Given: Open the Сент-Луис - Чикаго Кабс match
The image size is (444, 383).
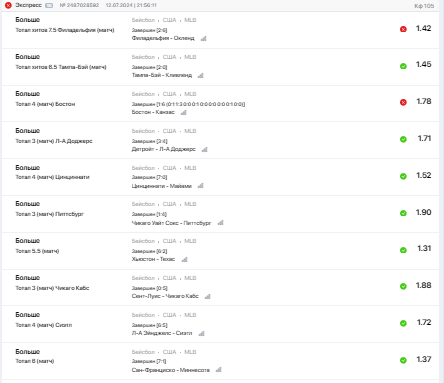Looking at the screenshot, I should tap(165, 296).
